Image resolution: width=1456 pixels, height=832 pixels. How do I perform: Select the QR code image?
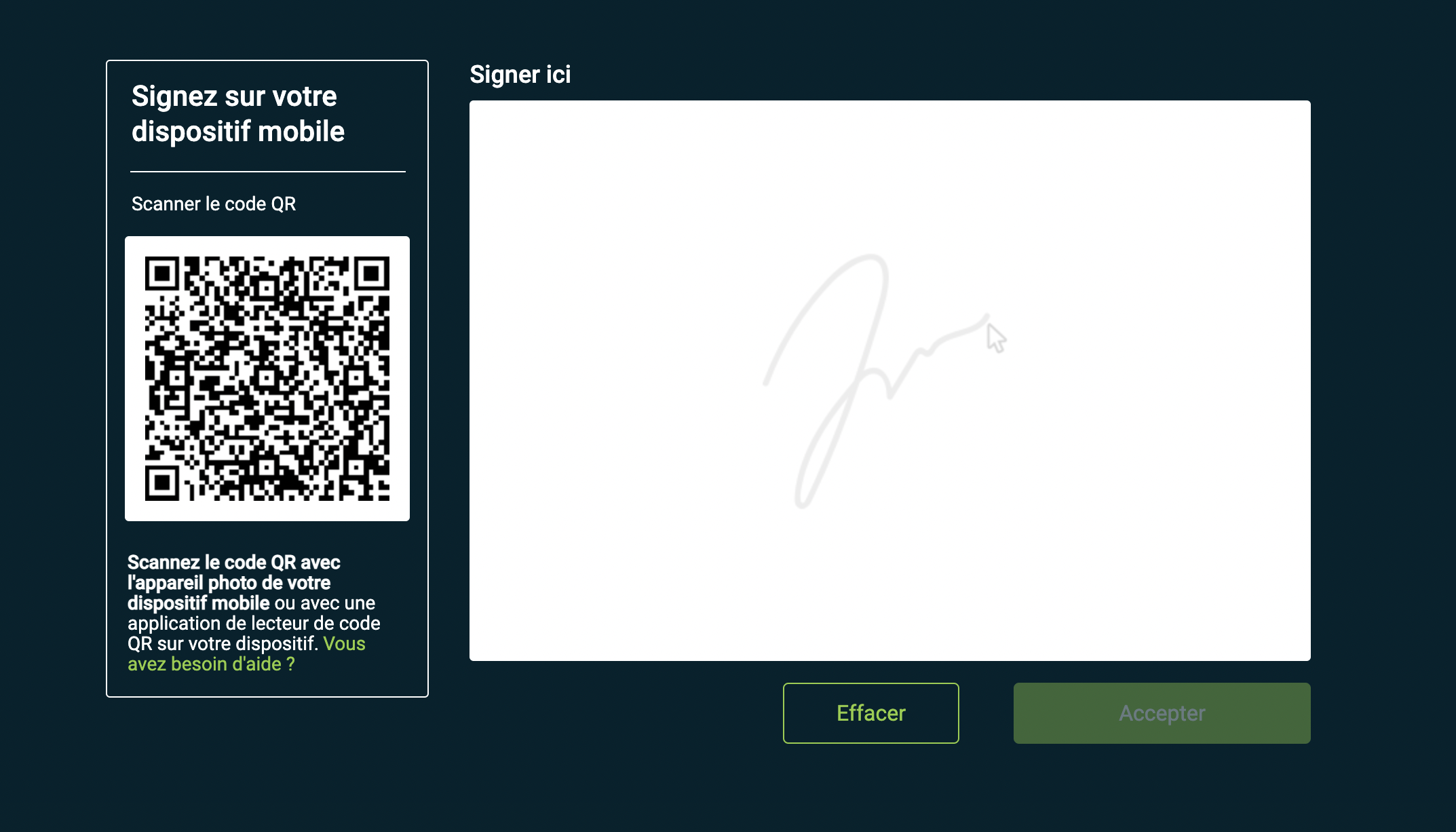267,379
